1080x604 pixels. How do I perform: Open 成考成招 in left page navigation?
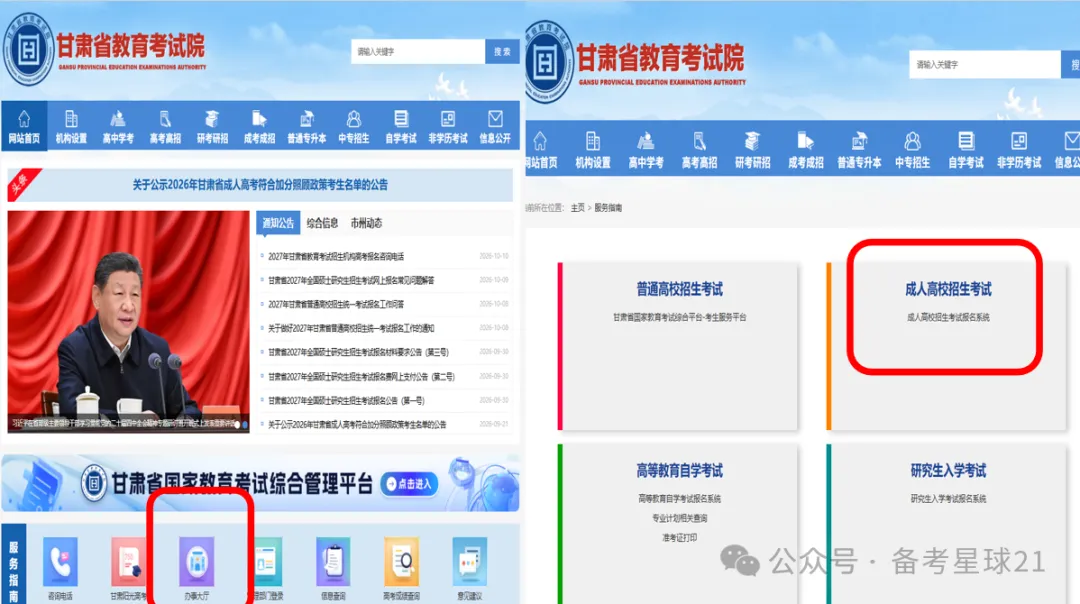(259, 127)
